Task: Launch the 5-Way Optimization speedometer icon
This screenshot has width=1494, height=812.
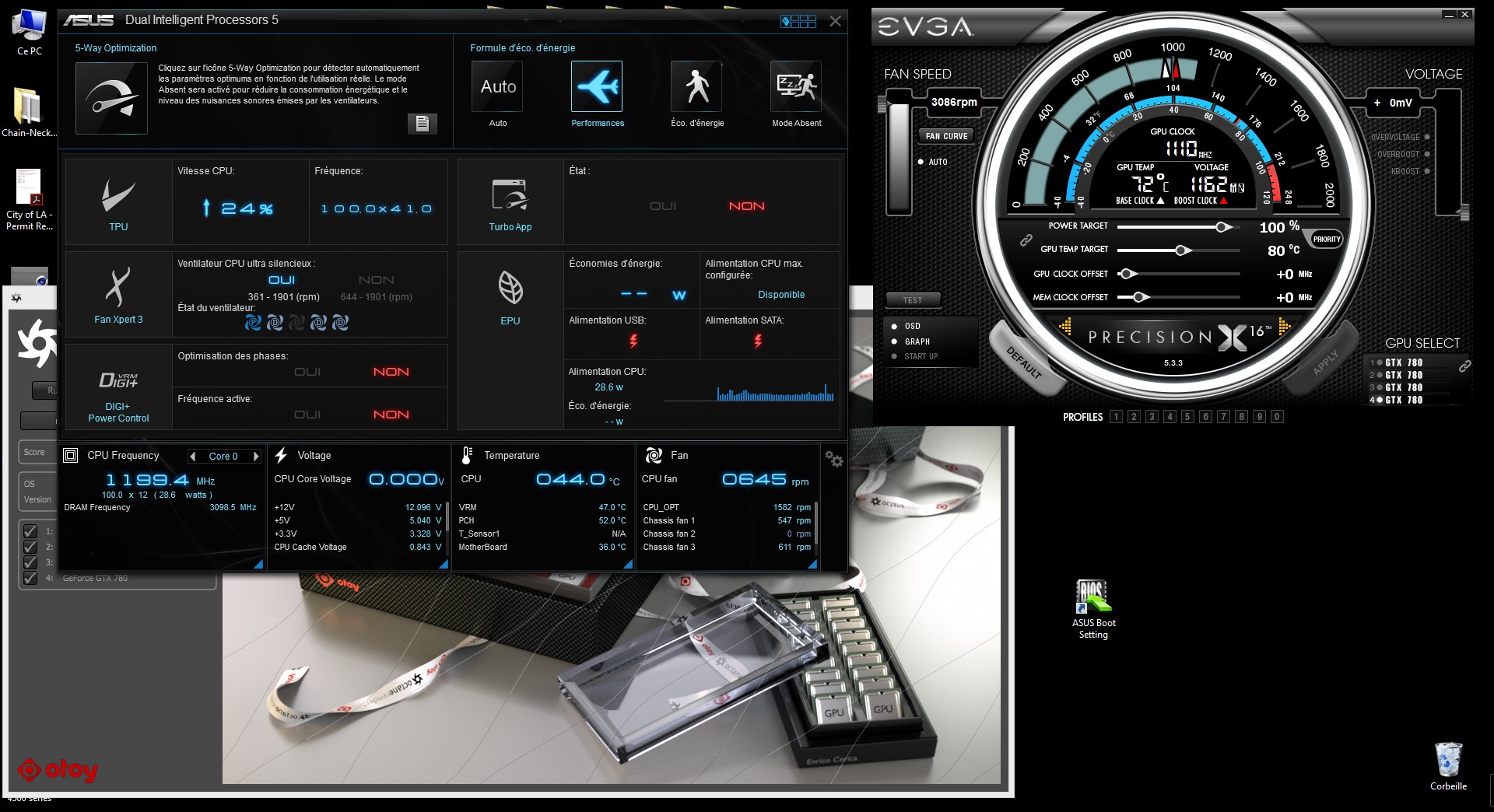Action: click(111, 99)
